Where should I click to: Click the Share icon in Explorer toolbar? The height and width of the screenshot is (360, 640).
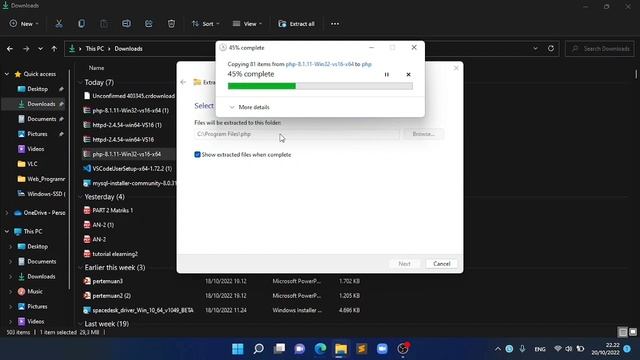[x=149, y=24]
